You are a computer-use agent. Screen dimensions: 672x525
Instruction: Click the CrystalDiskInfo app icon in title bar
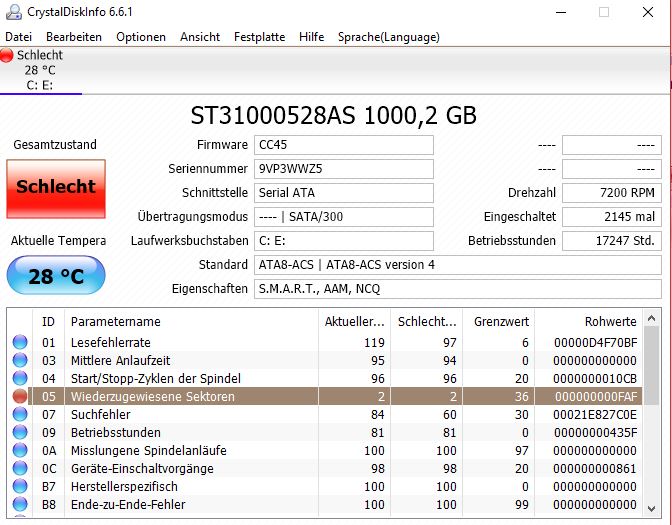point(13,12)
